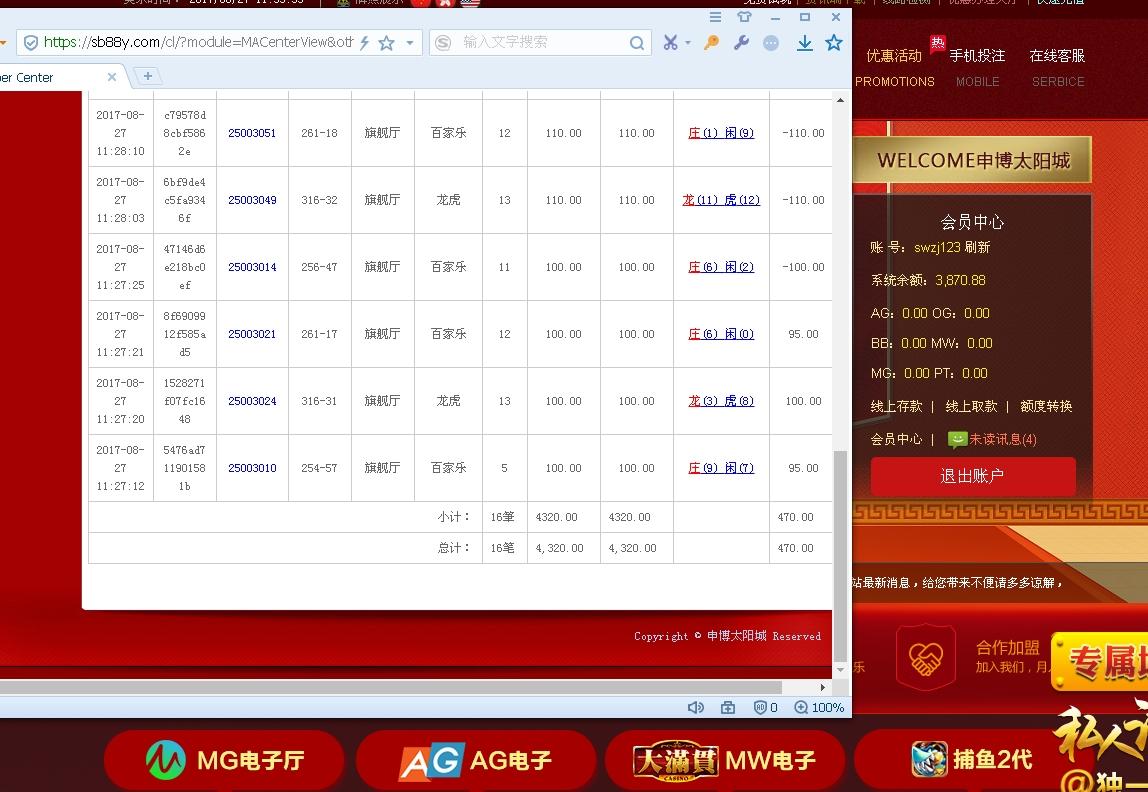The width and height of the screenshot is (1148, 792).
Task: Open the toolbox icon in browser status bar
Action: click(x=728, y=707)
